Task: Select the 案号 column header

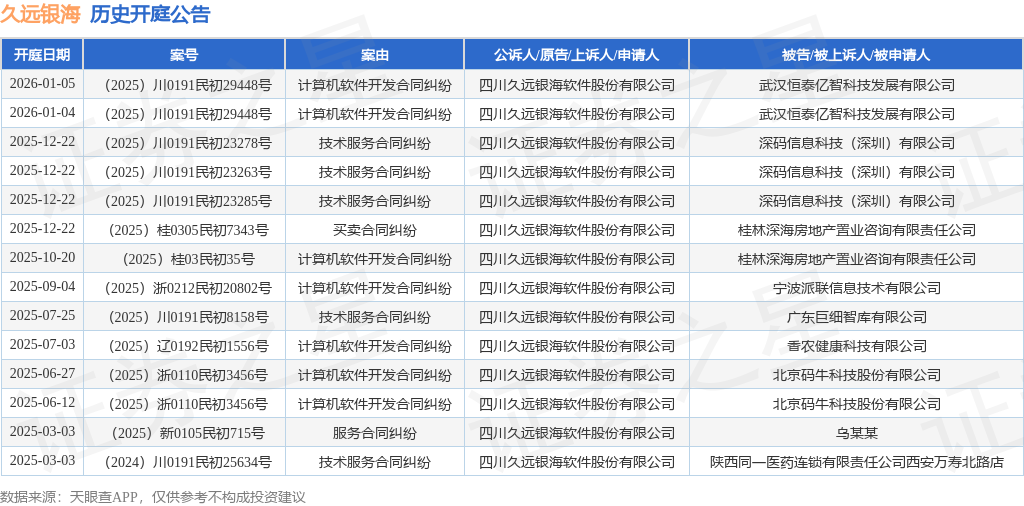Action: [x=184, y=55]
